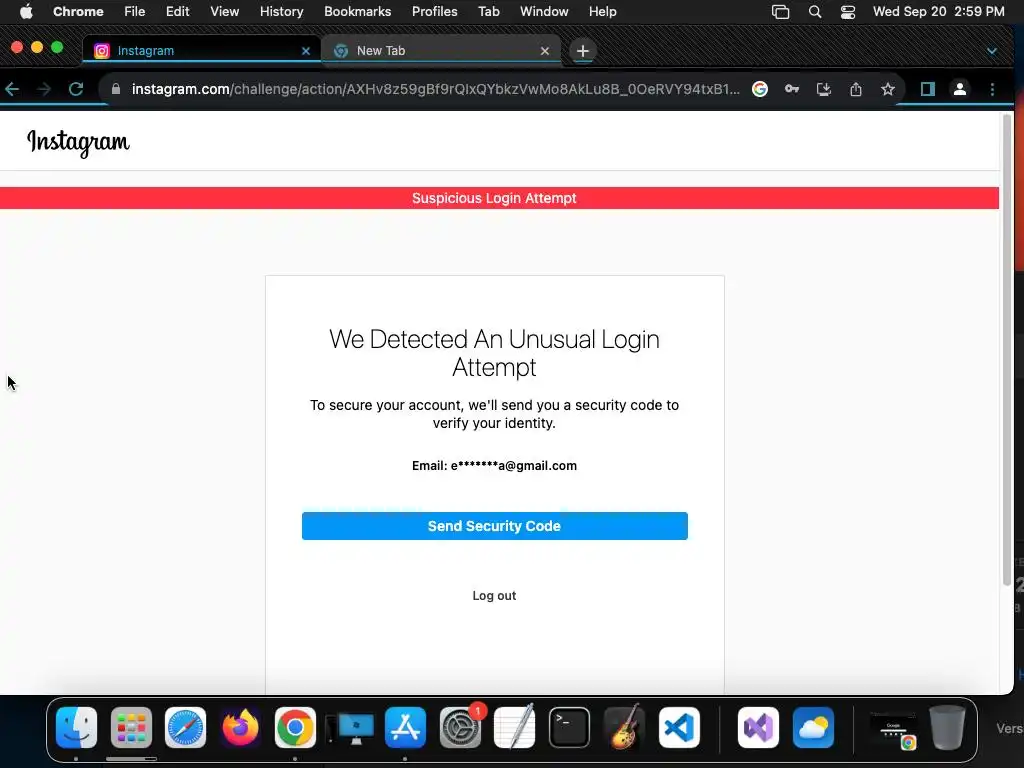Viewport: 1024px width, 768px height.
Task: Open the Chrome profile avatar
Action: [x=959, y=89]
